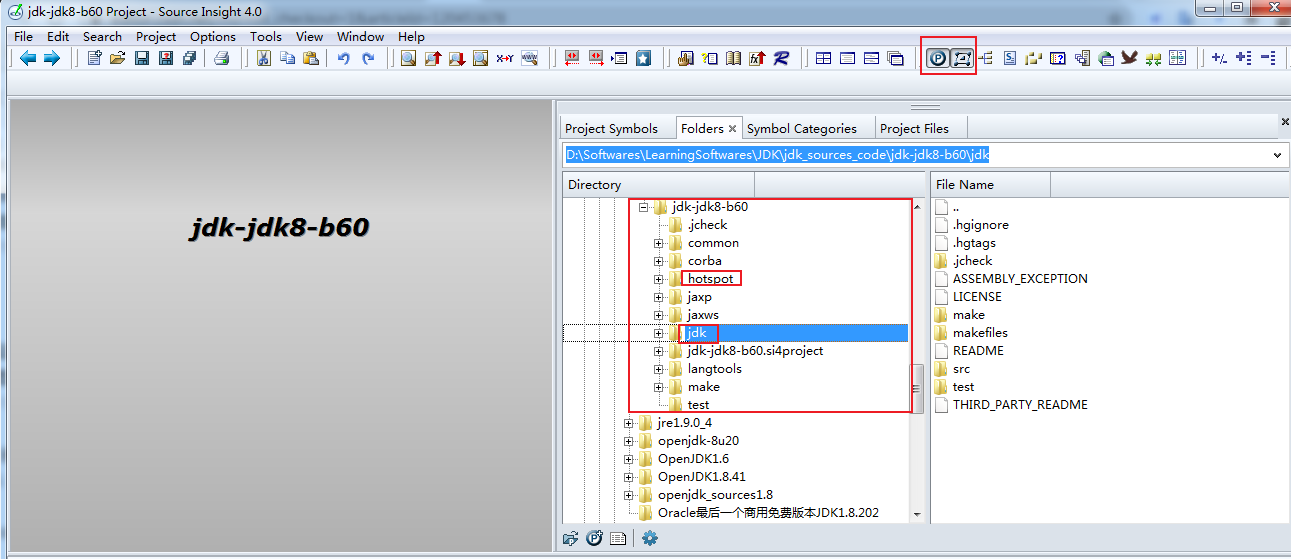Screen dimensions: 1291x559
Task: Click the Replace X→Y icon
Action: [506, 58]
